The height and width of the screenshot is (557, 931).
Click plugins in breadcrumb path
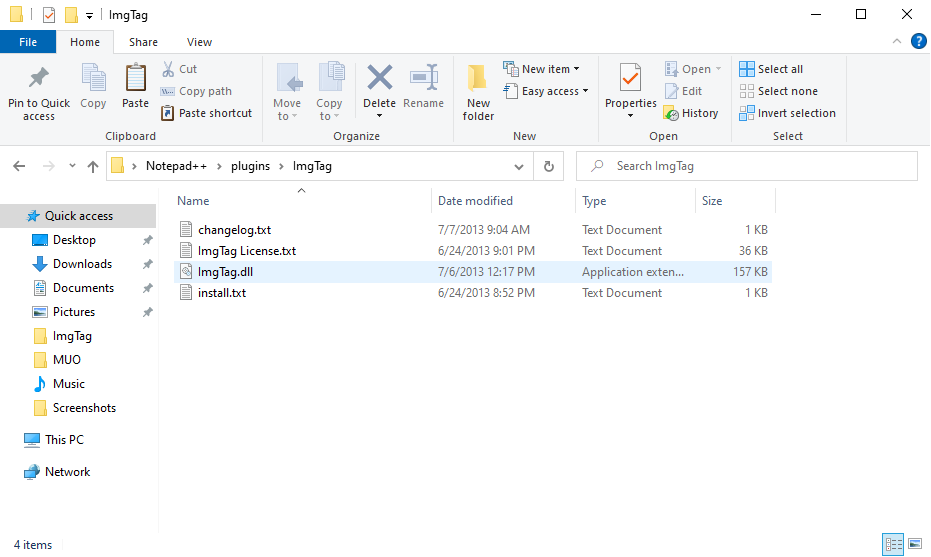point(251,166)
